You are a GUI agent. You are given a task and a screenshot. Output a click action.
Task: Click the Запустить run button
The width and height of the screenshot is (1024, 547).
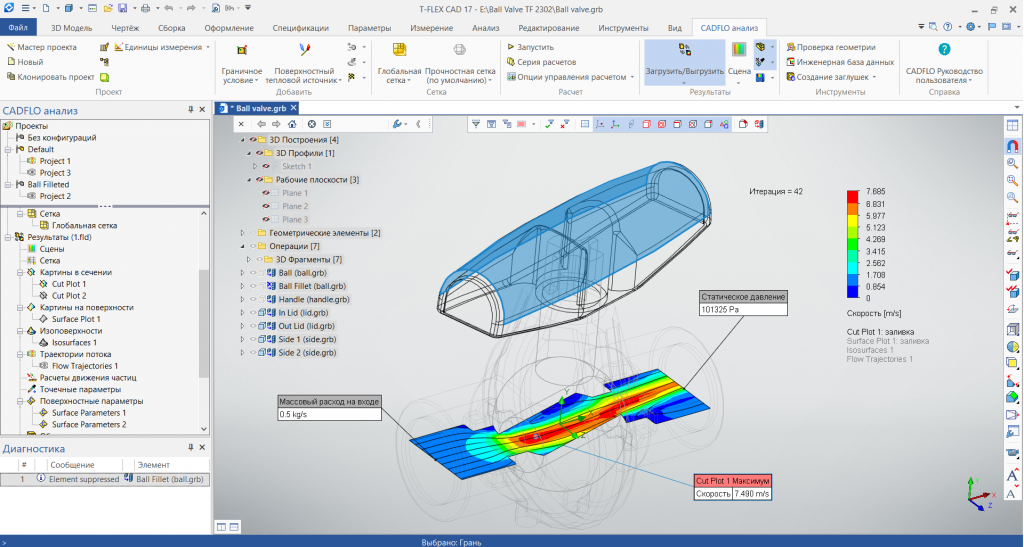coord(534,47)
